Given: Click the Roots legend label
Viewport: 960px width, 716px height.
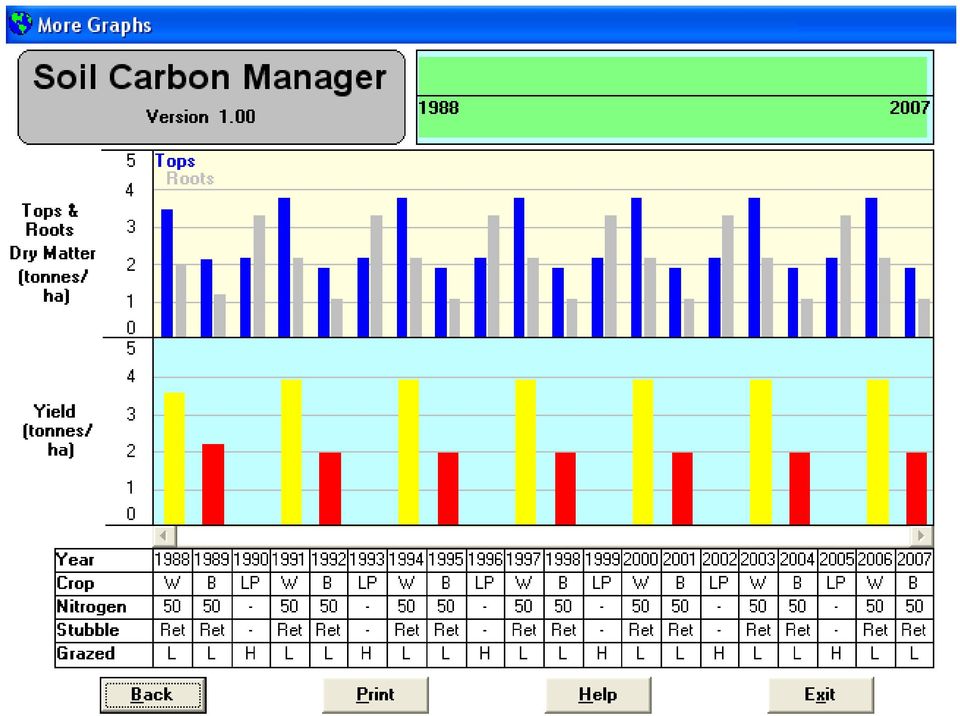Looking at the screenshot, I should coord(190,179).
